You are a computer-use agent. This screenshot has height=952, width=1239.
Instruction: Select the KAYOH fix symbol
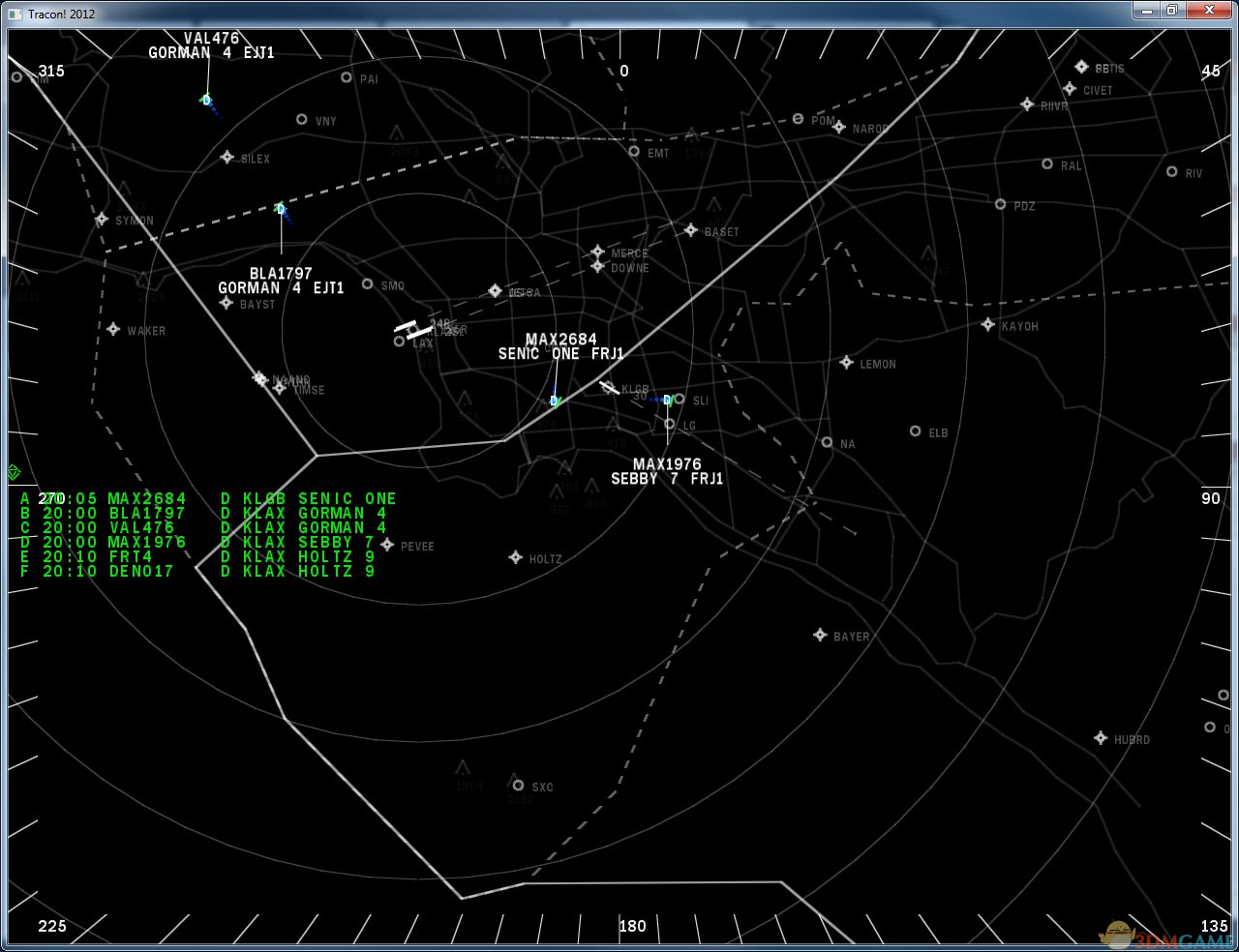coord(987,325)
